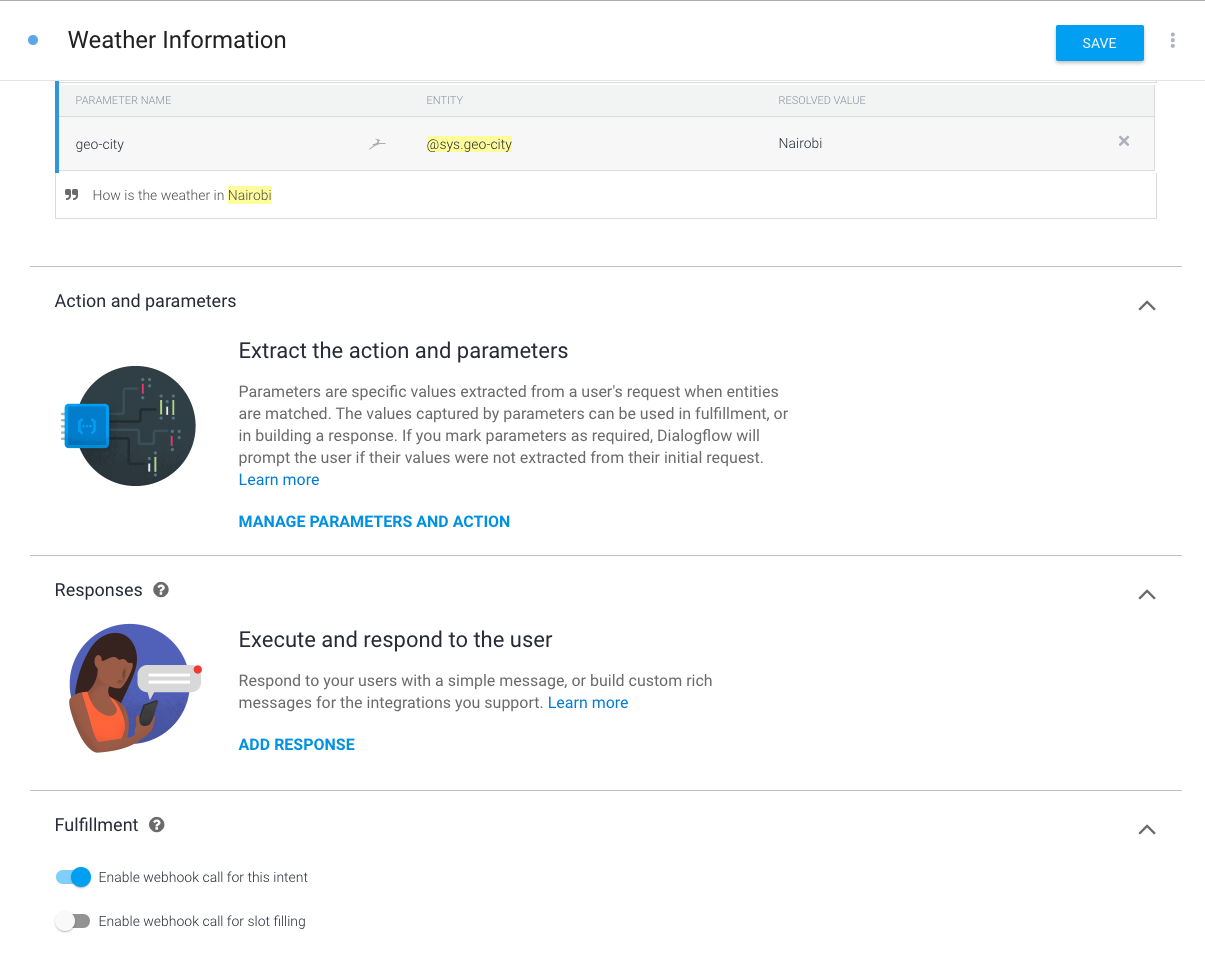Click MANAGE PARAMETERS AND ACTION

tap(374, 521)
